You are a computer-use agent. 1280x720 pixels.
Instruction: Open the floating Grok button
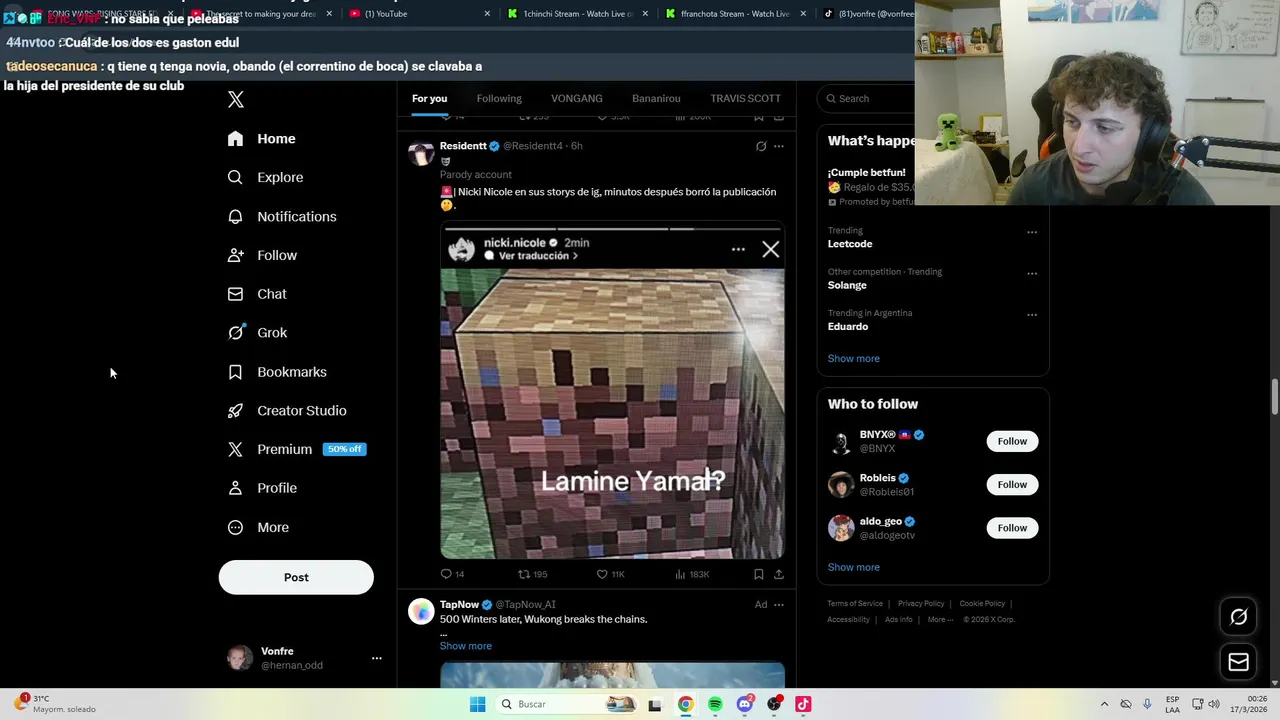point(1238,617)
